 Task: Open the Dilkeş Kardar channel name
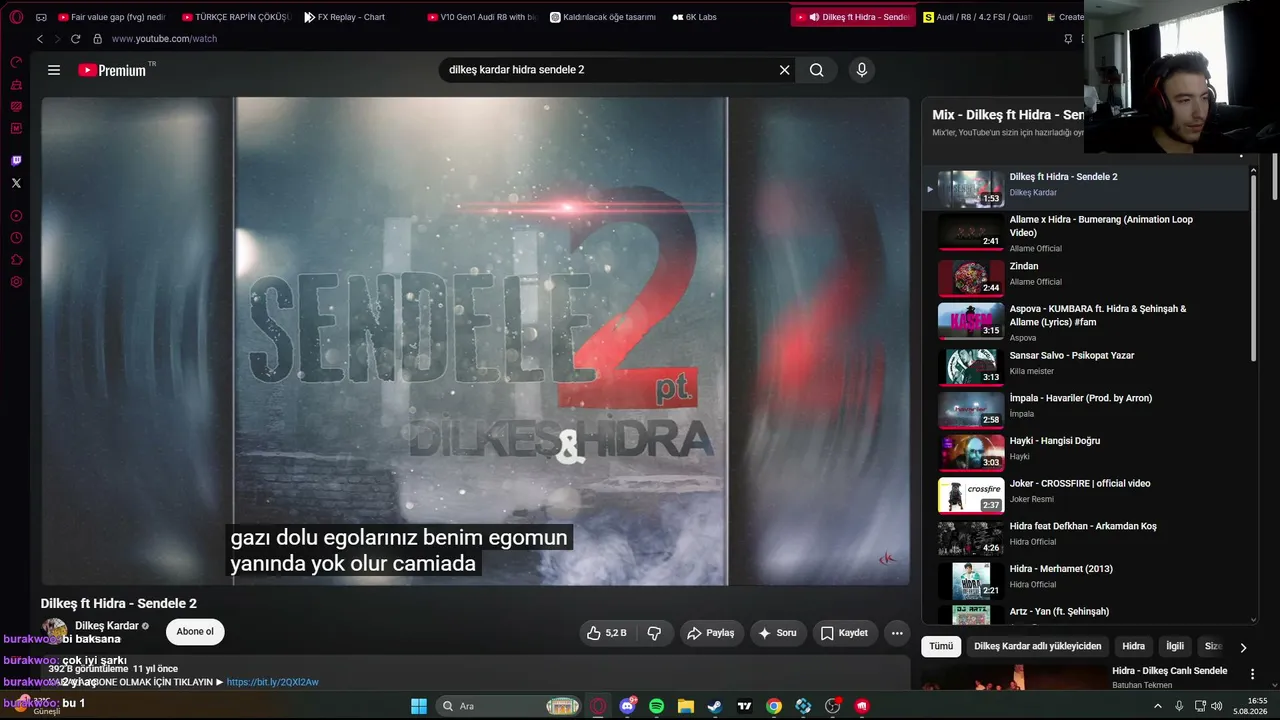[107, 626]
